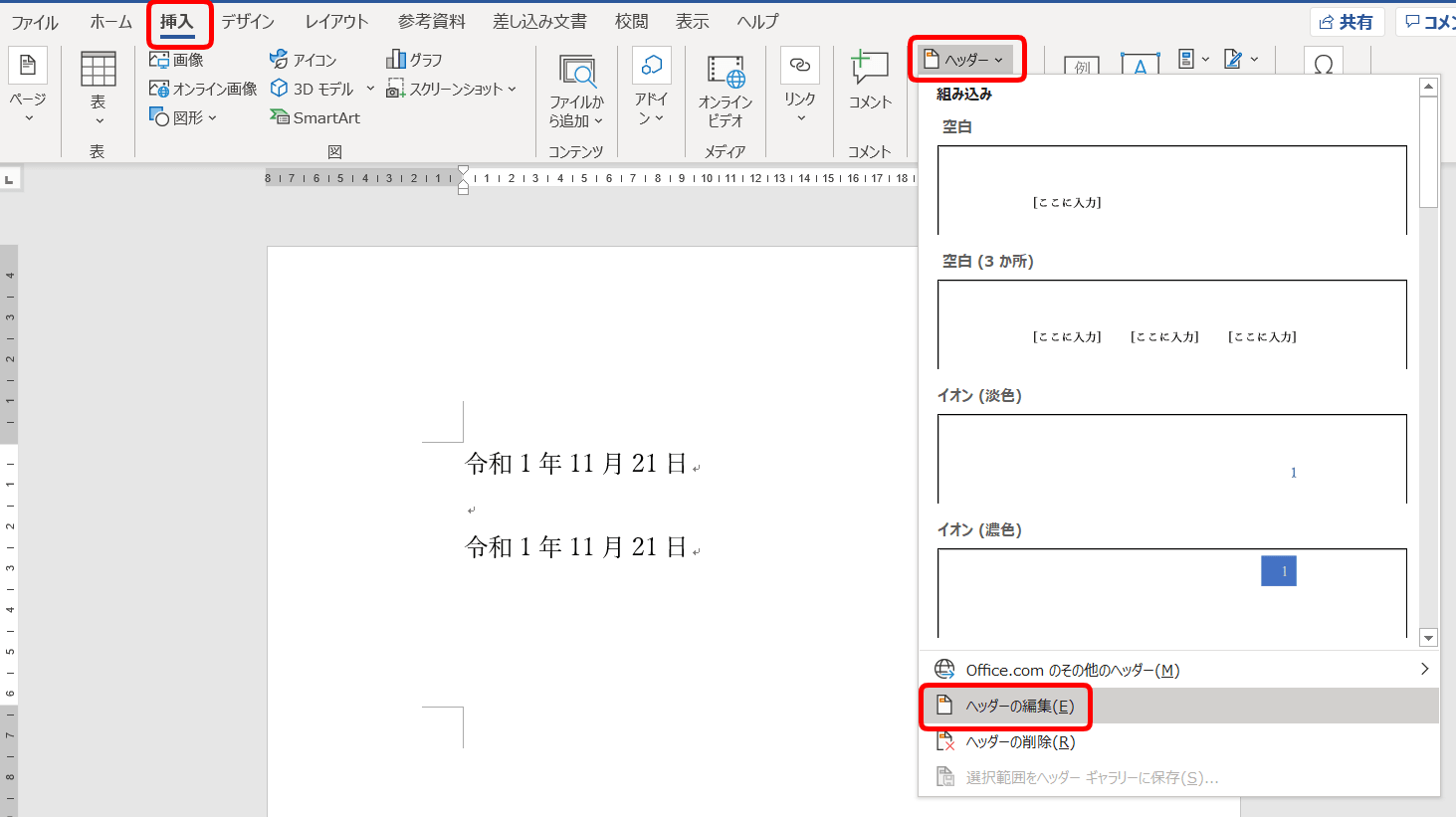1456x817 pixels.
Task: Click the Omega symbol icon
Action: pyautogui.click(x=1323, y=66)
